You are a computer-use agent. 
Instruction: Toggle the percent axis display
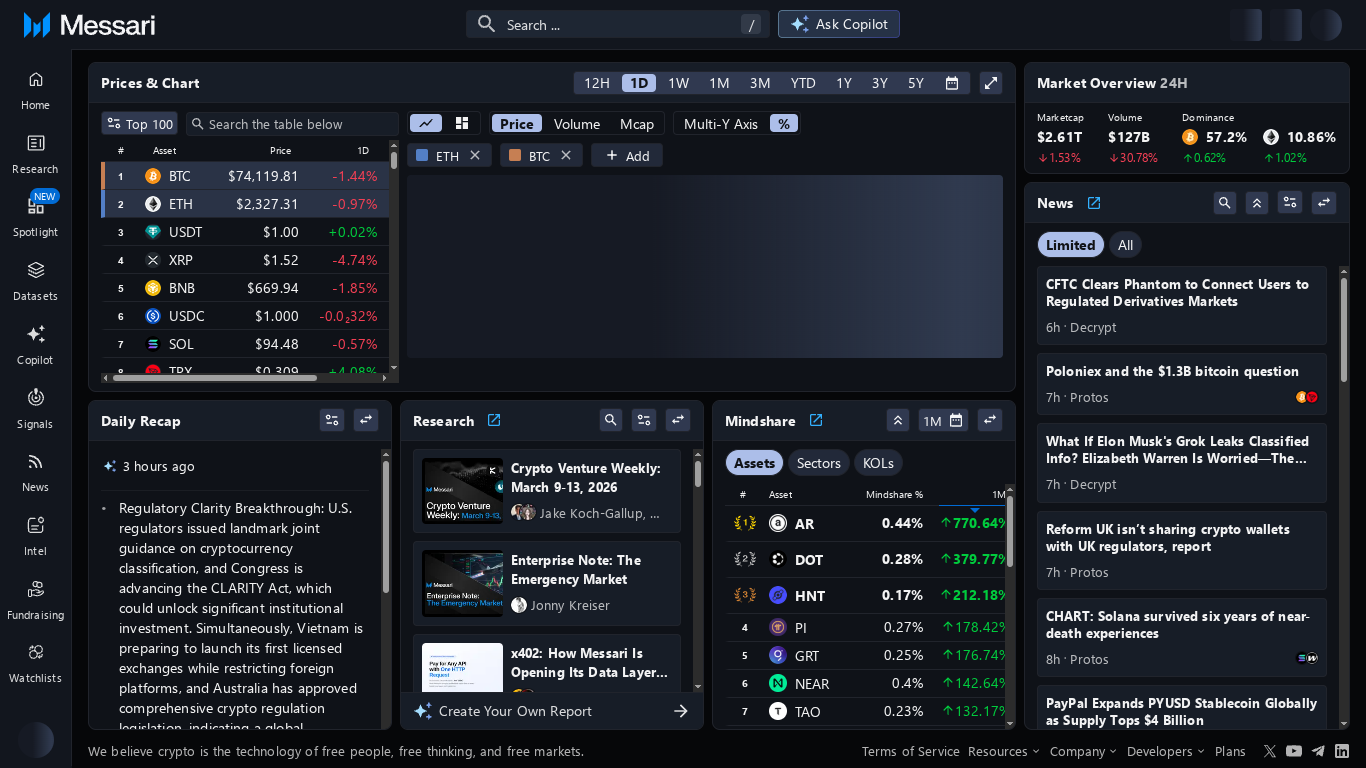784,123
